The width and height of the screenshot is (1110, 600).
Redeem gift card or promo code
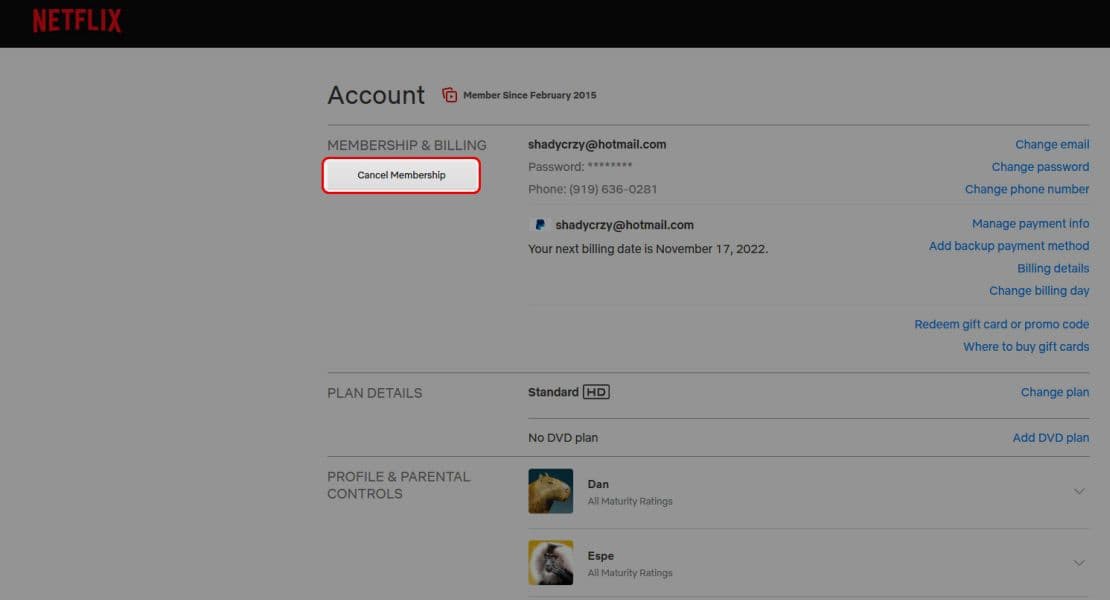coord(1001,323)
